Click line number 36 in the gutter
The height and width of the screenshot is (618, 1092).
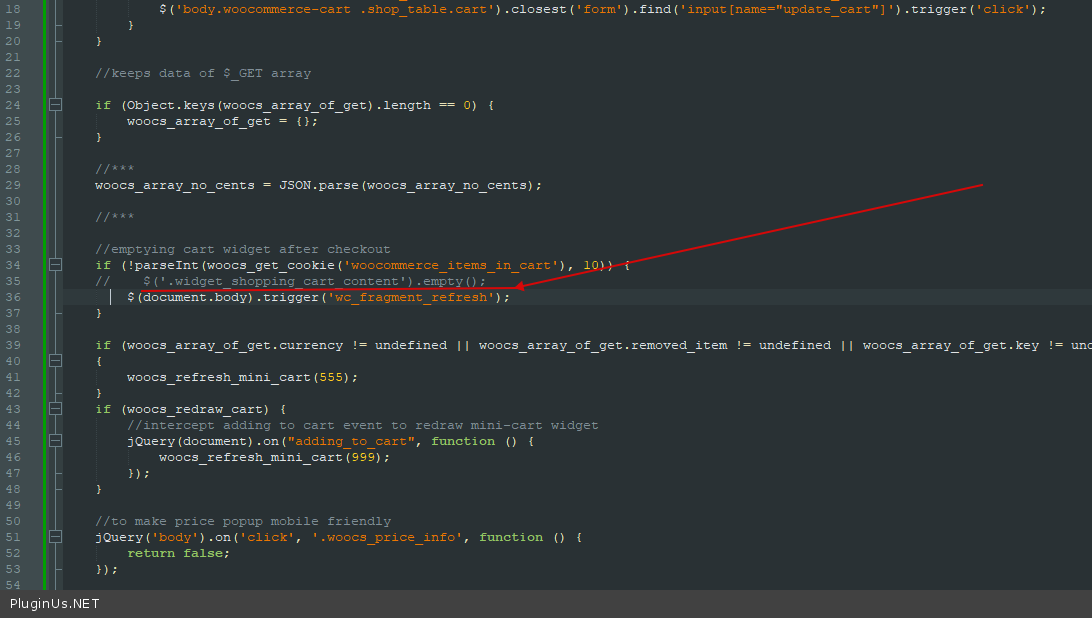coord(13,297)
